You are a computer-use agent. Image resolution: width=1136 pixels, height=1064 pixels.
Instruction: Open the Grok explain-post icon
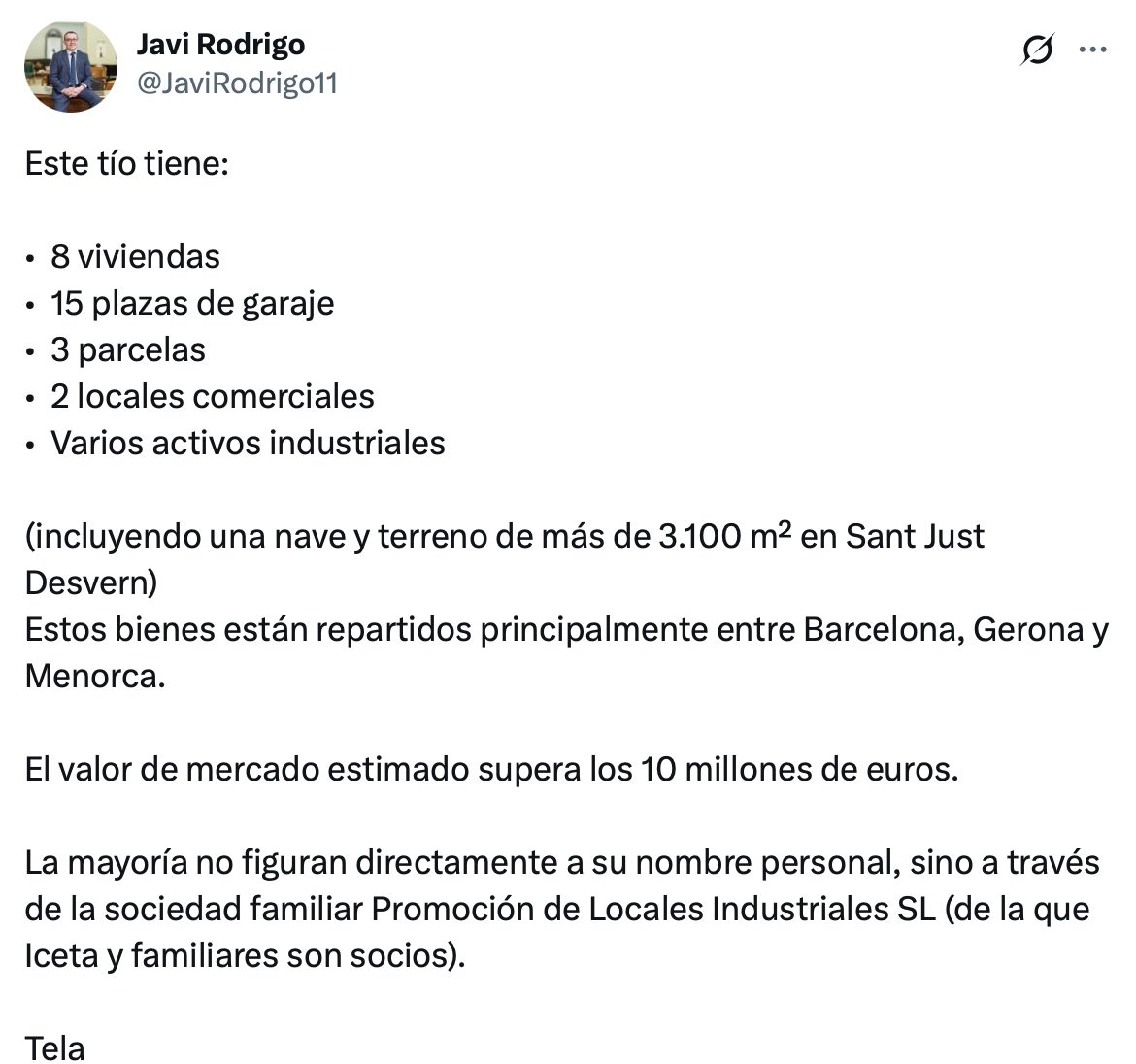click(x=1038, y=50)
